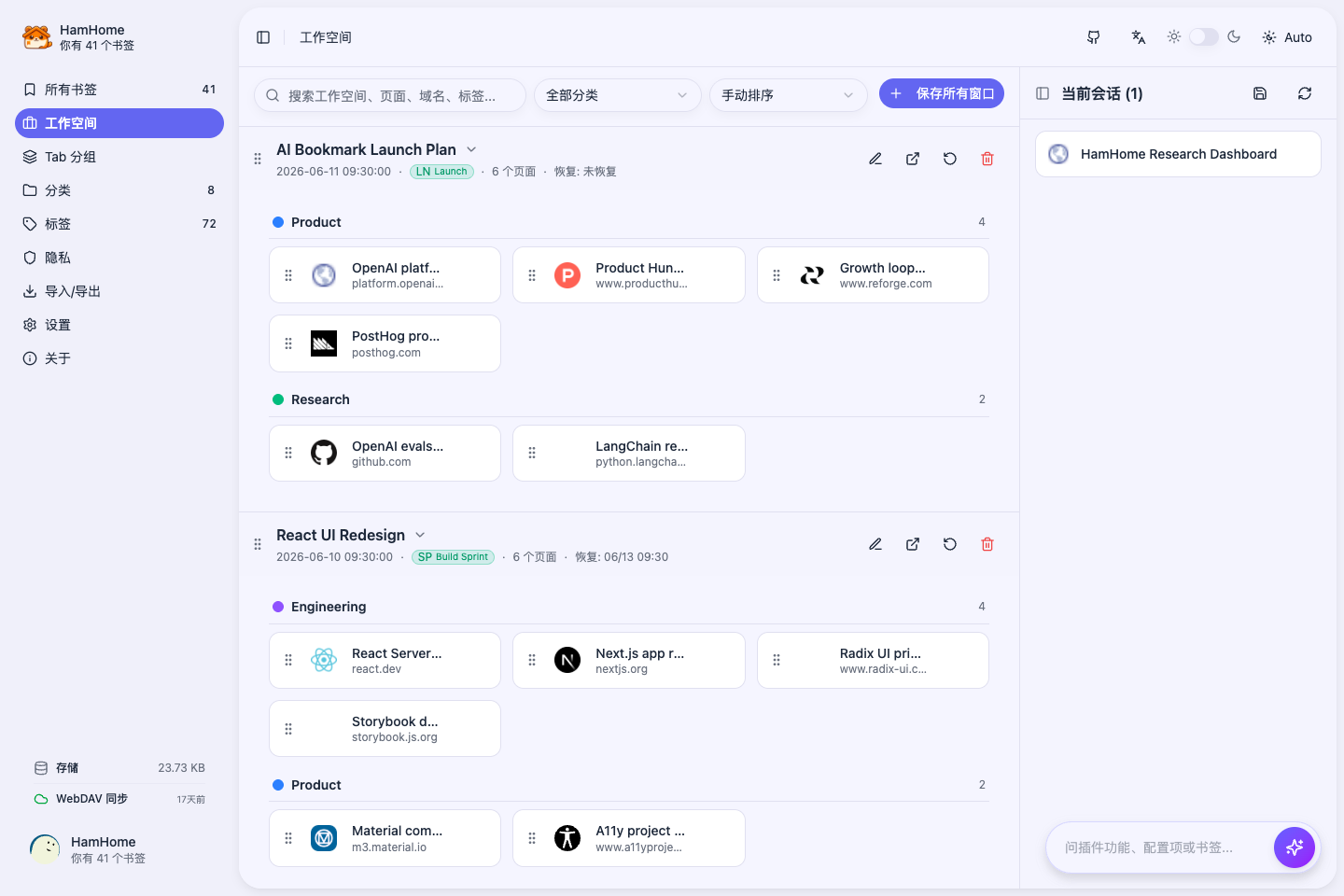Open 导入/导出 in the sidebar

[119, 291]
